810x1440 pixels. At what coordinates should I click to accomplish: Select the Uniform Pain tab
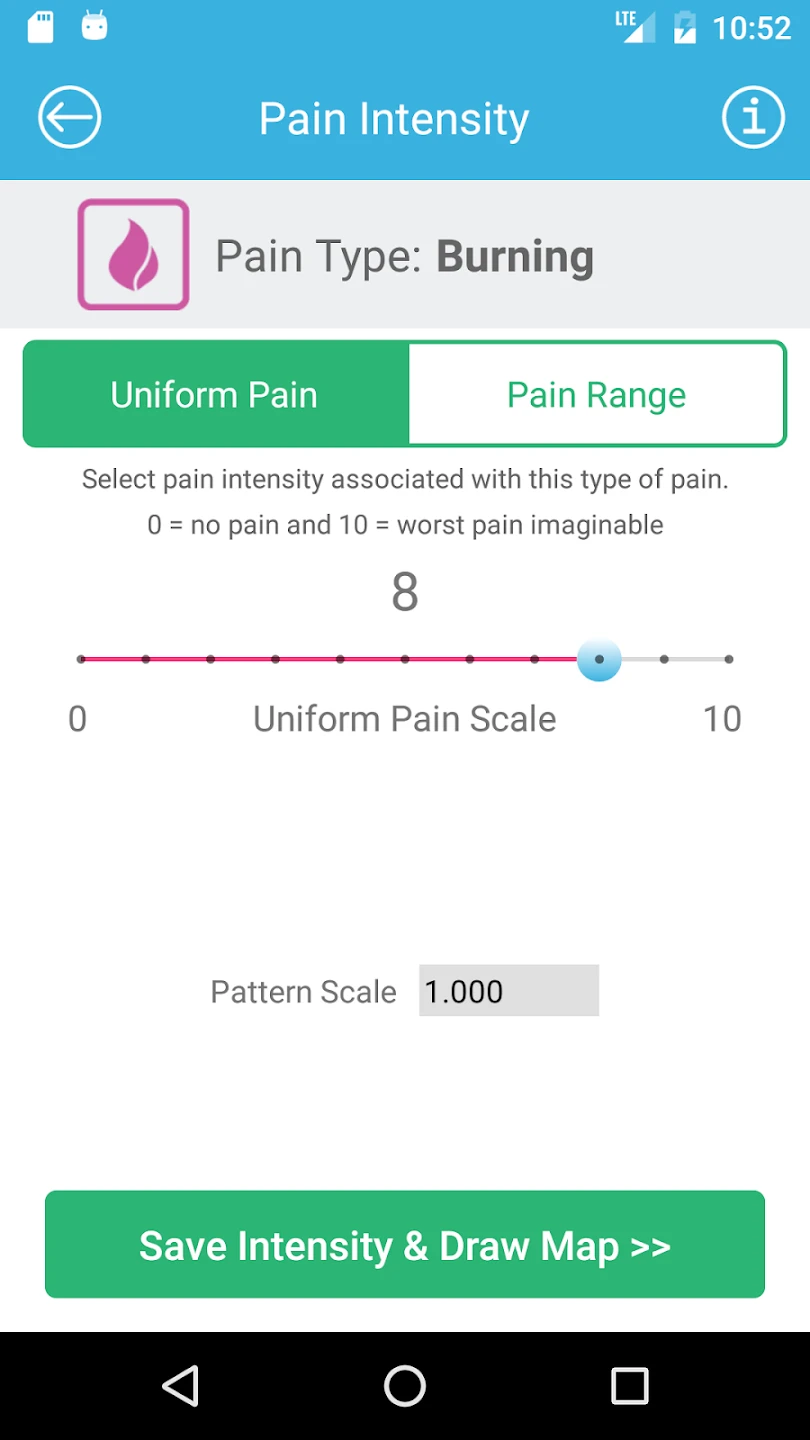[215, 395]
